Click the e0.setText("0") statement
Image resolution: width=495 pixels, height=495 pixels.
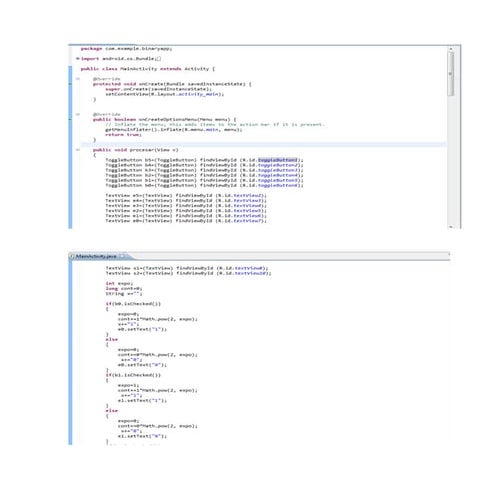coord(142,365)
